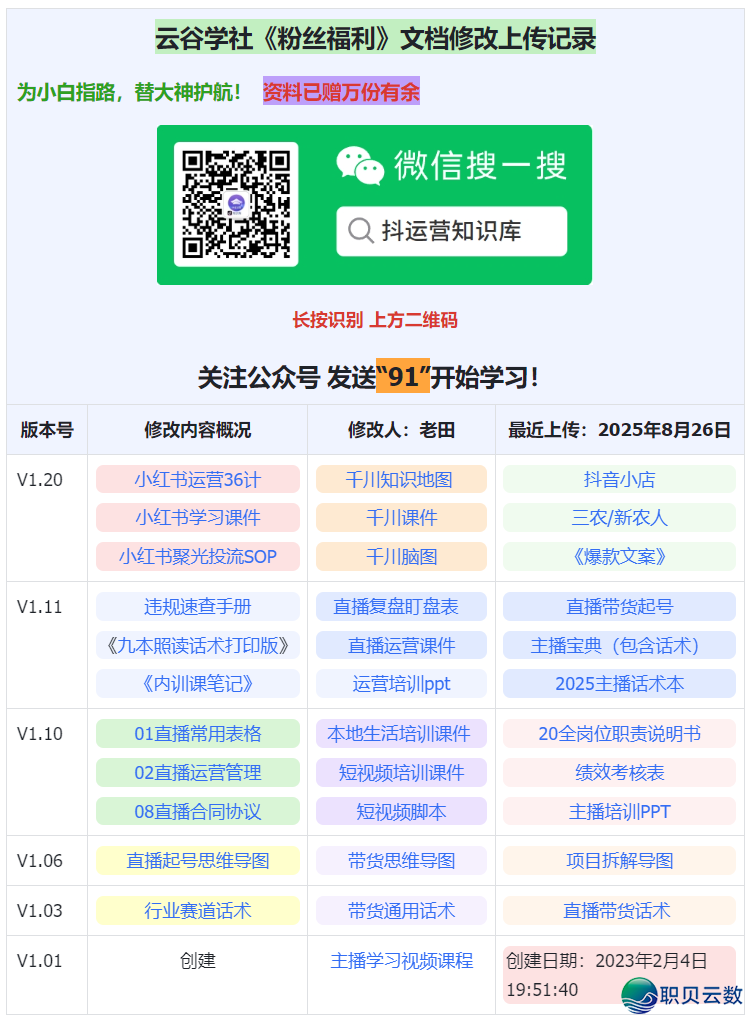Open the 《爆款文案》 link

(619, 556)
